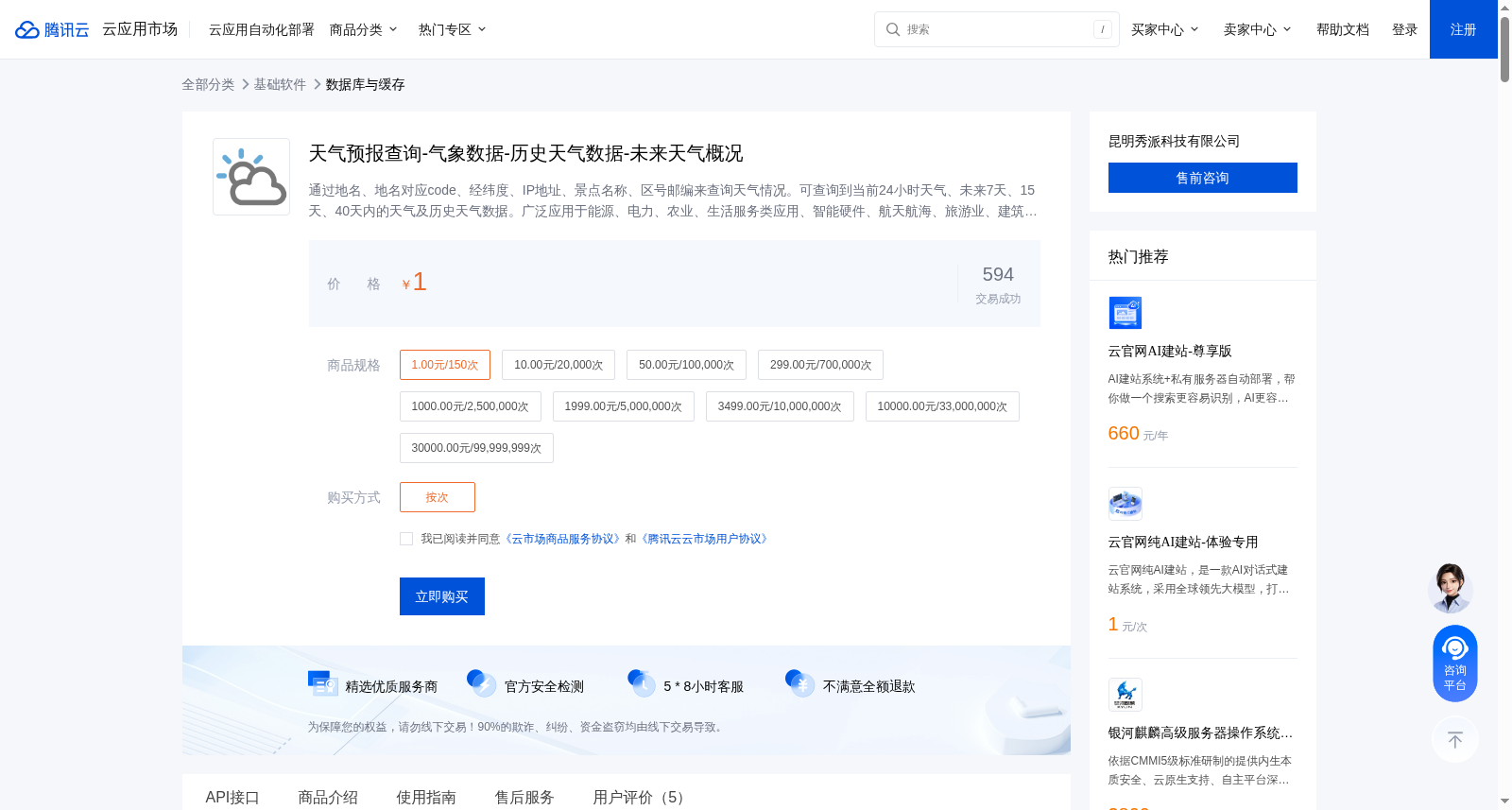
Task: Open the 银河麒麟 product logo icon
Action: pos(1125,695)
